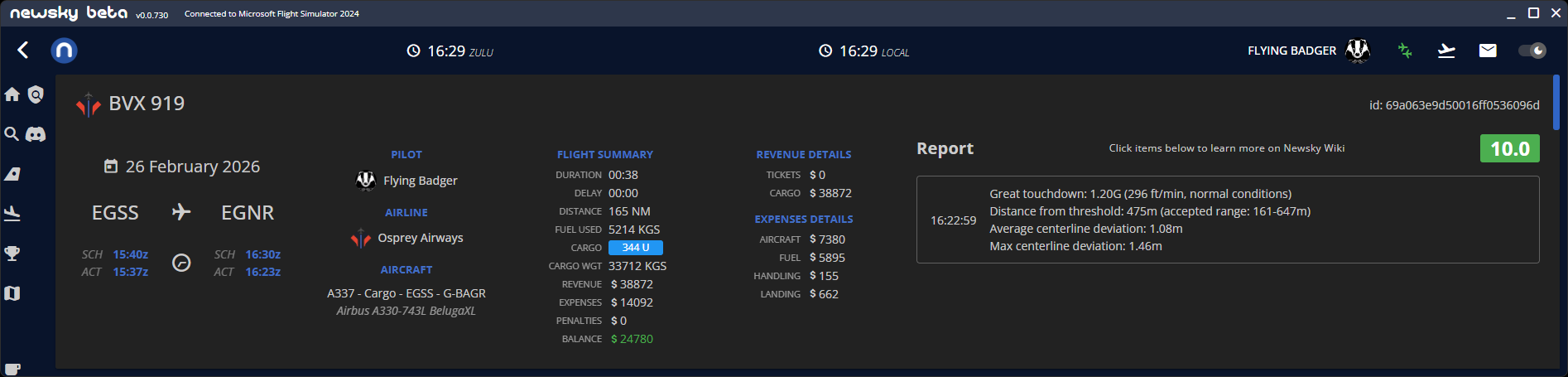Click the flight id text
The image size is (1568, 377).
tap(1454, 105)
